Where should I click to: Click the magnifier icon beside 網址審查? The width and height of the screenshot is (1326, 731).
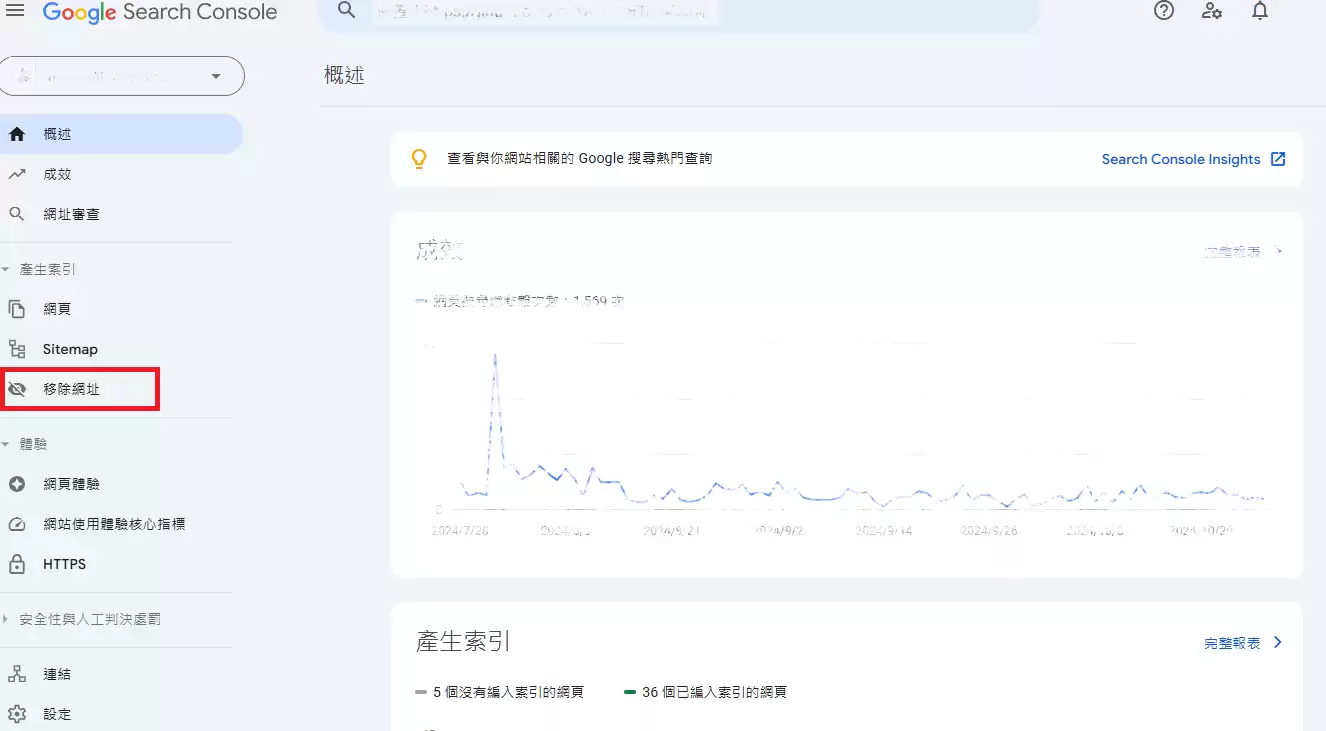click(x=17, y=214)
